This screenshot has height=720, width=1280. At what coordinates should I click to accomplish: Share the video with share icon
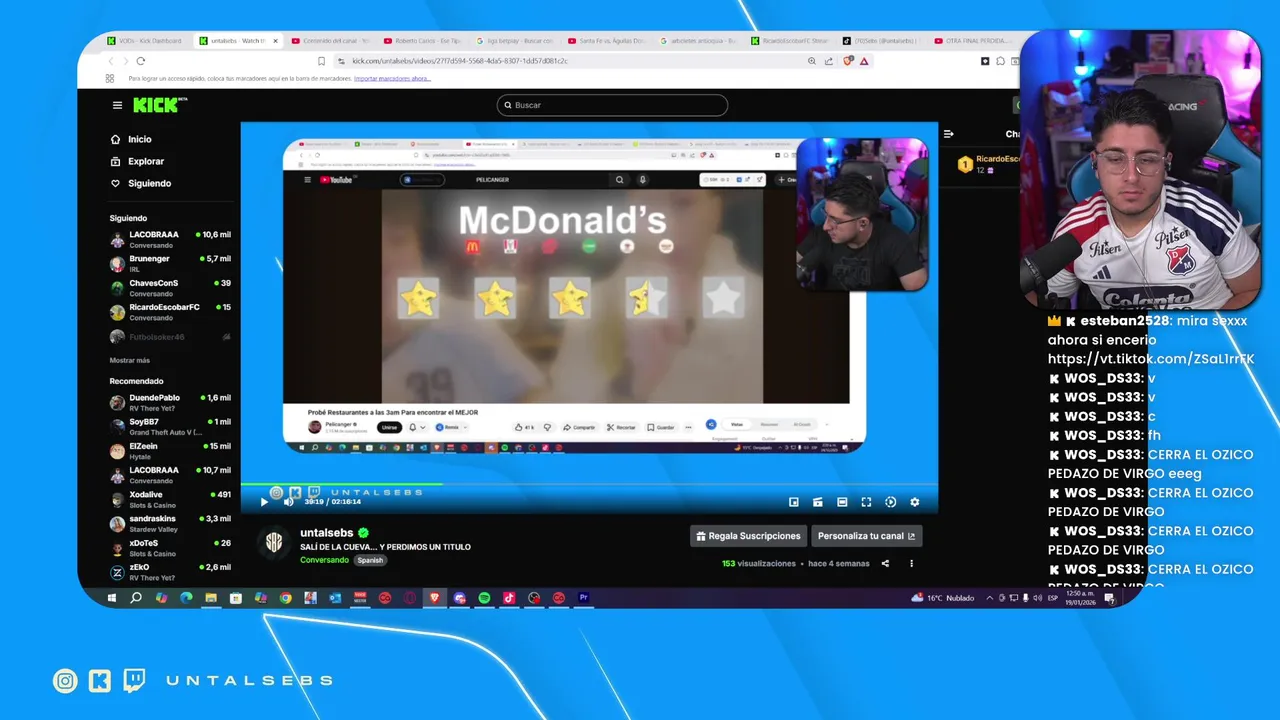coord(885,564)
